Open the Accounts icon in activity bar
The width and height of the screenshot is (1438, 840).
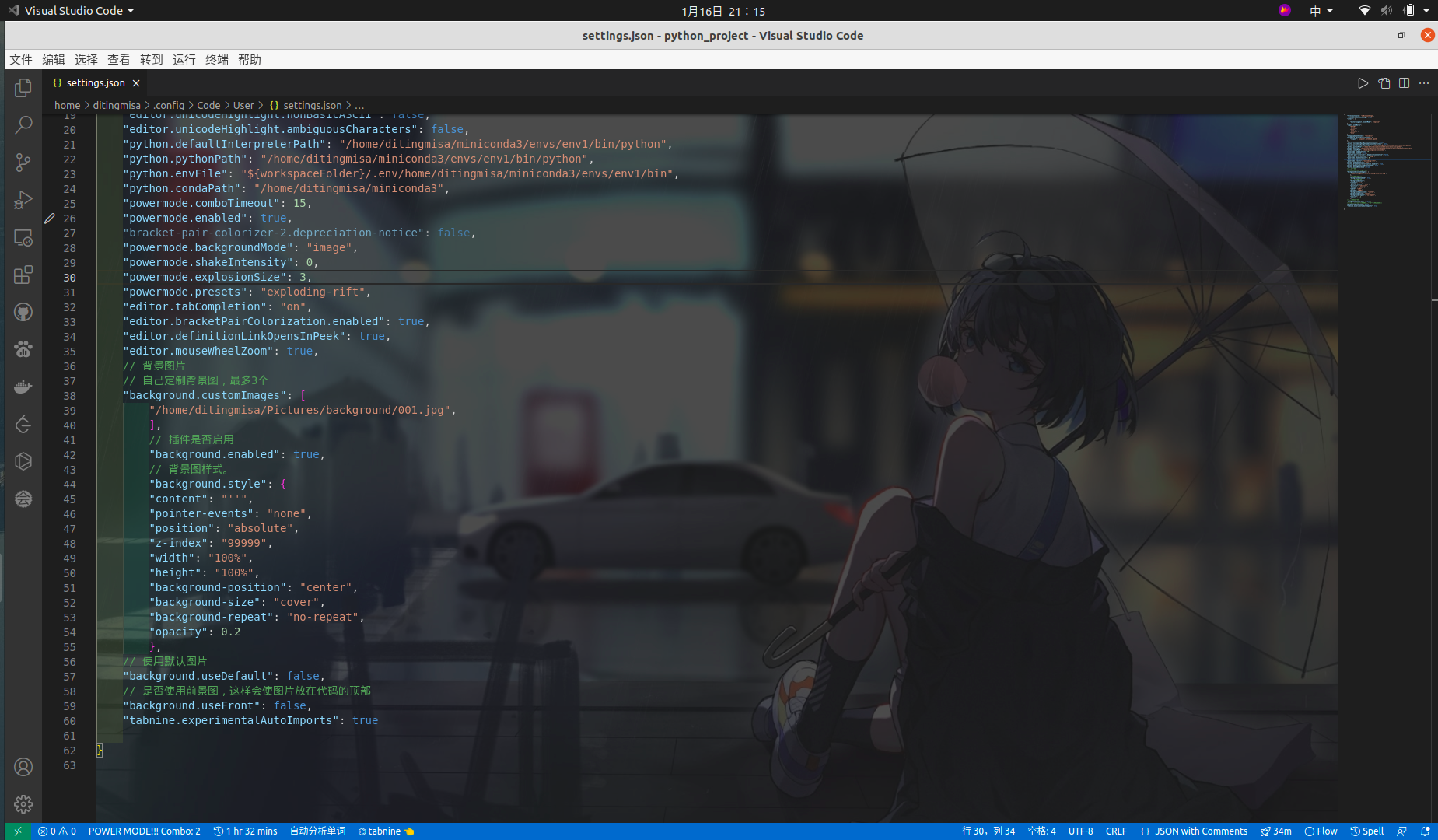(x=23, y=767)
